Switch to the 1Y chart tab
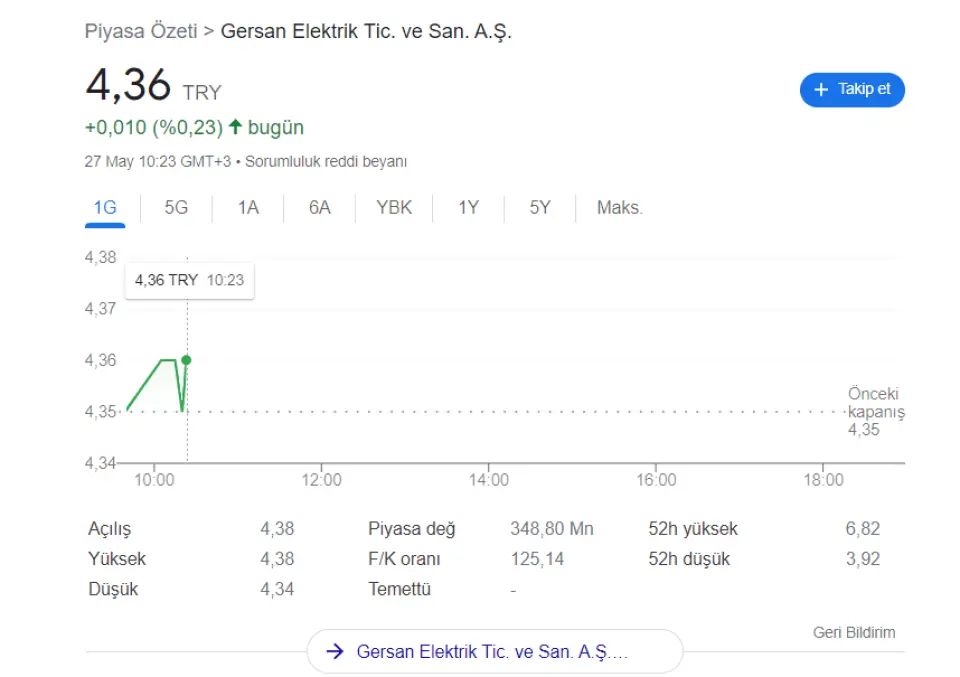Image resolution: width=960 pixels, height=677 pixels. pyautogui.click(x=469, y=208)
